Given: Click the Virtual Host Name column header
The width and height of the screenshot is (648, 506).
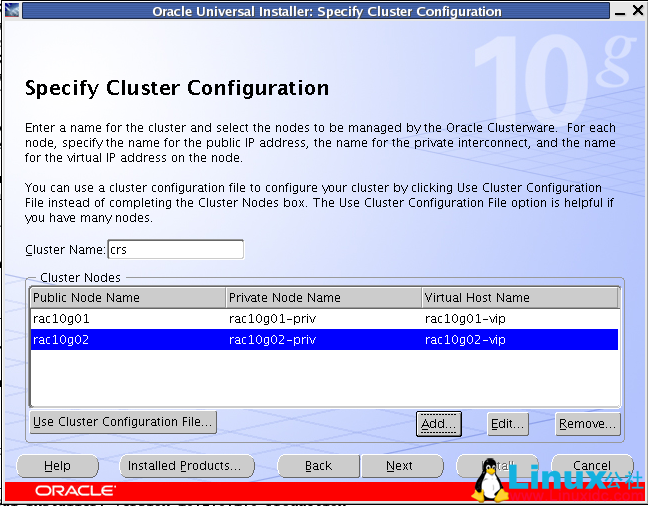Looking at the screenshot, I should pos(520,298).
